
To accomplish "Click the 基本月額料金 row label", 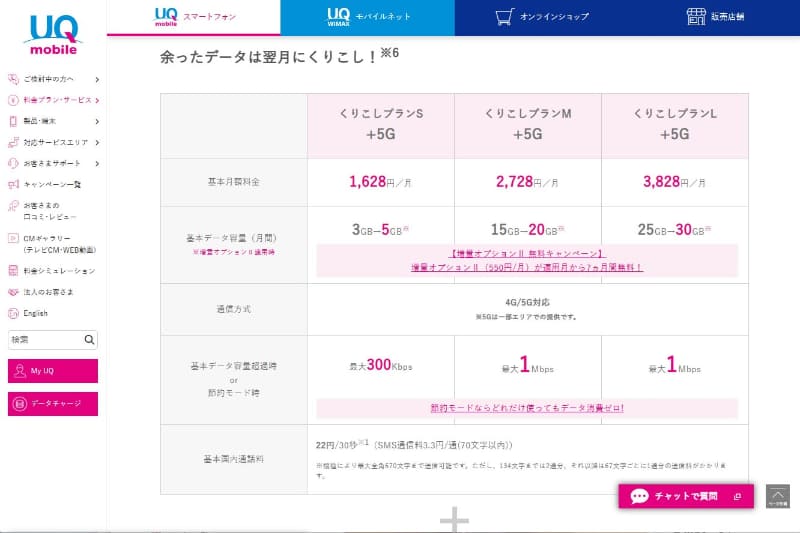I will coord(233,182).
